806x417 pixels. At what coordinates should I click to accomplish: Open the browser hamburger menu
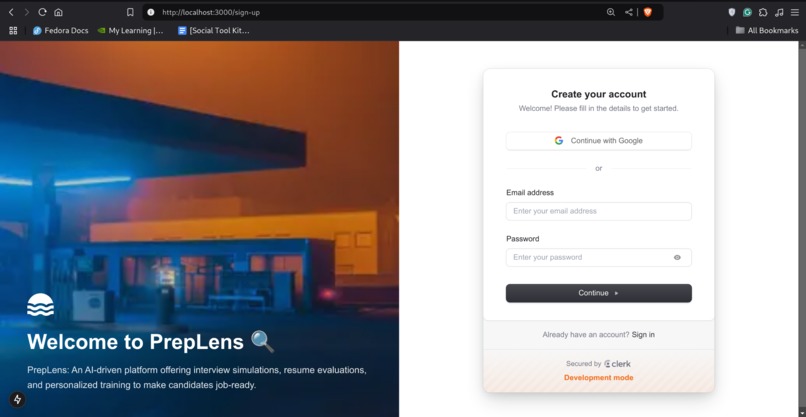(x=795, y=12)
